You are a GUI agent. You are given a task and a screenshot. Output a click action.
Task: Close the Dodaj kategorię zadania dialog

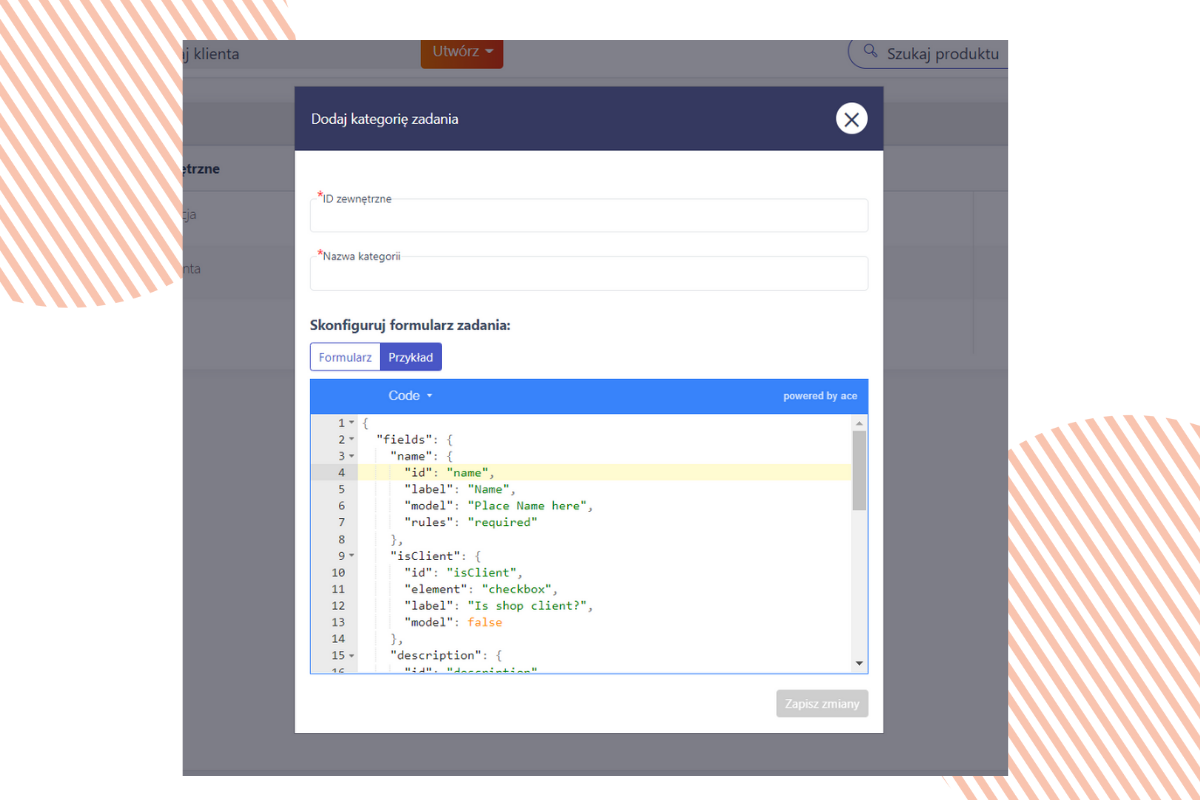[852, 119]
